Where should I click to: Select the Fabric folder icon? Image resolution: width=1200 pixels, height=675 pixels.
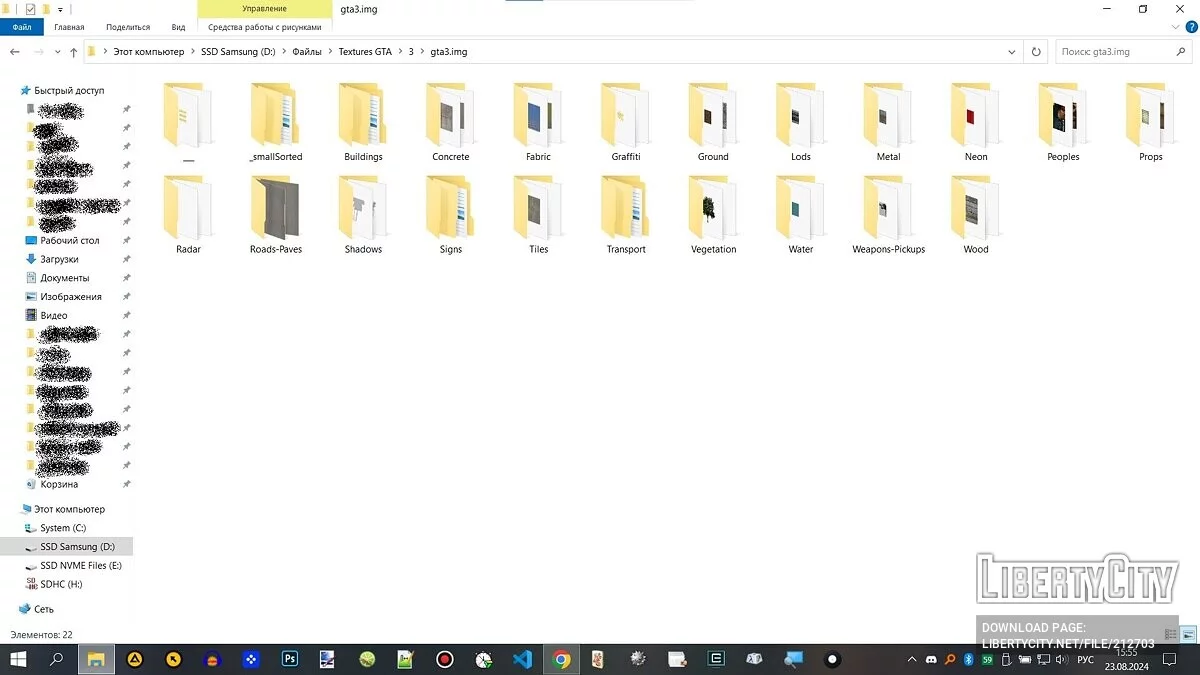click(538, 115)
